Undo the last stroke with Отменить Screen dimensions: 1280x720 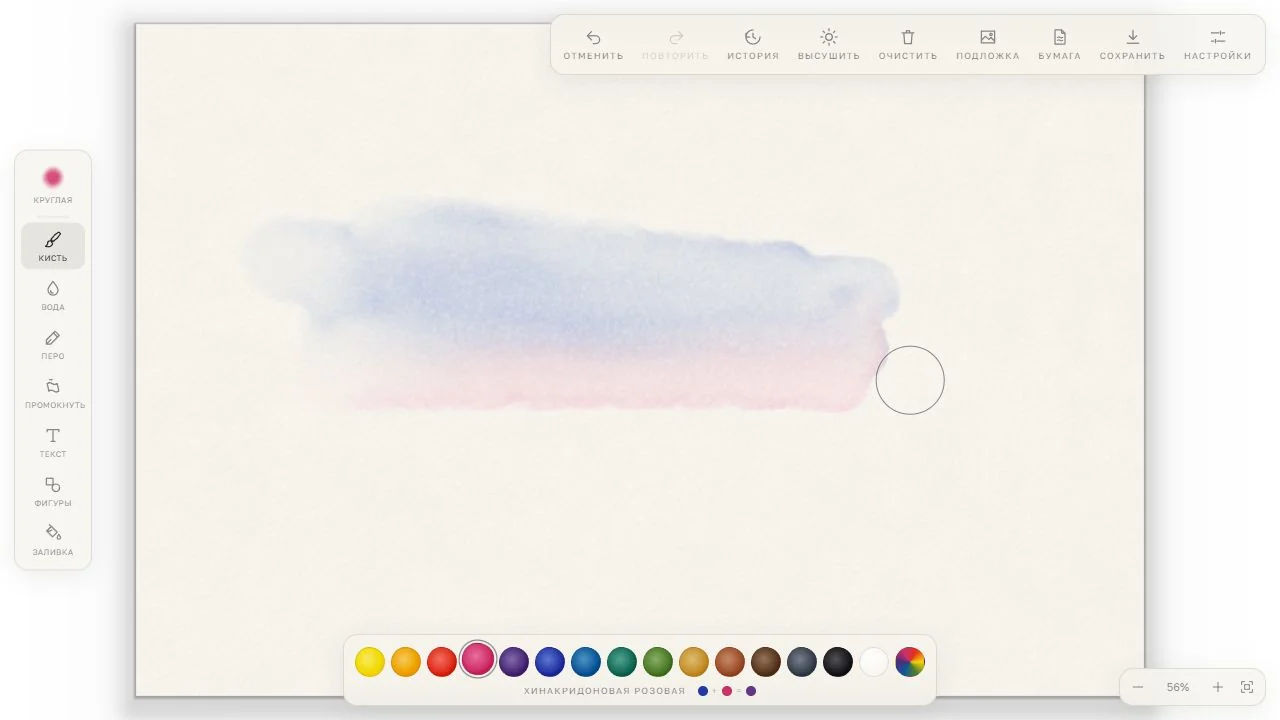pos(593,45)
